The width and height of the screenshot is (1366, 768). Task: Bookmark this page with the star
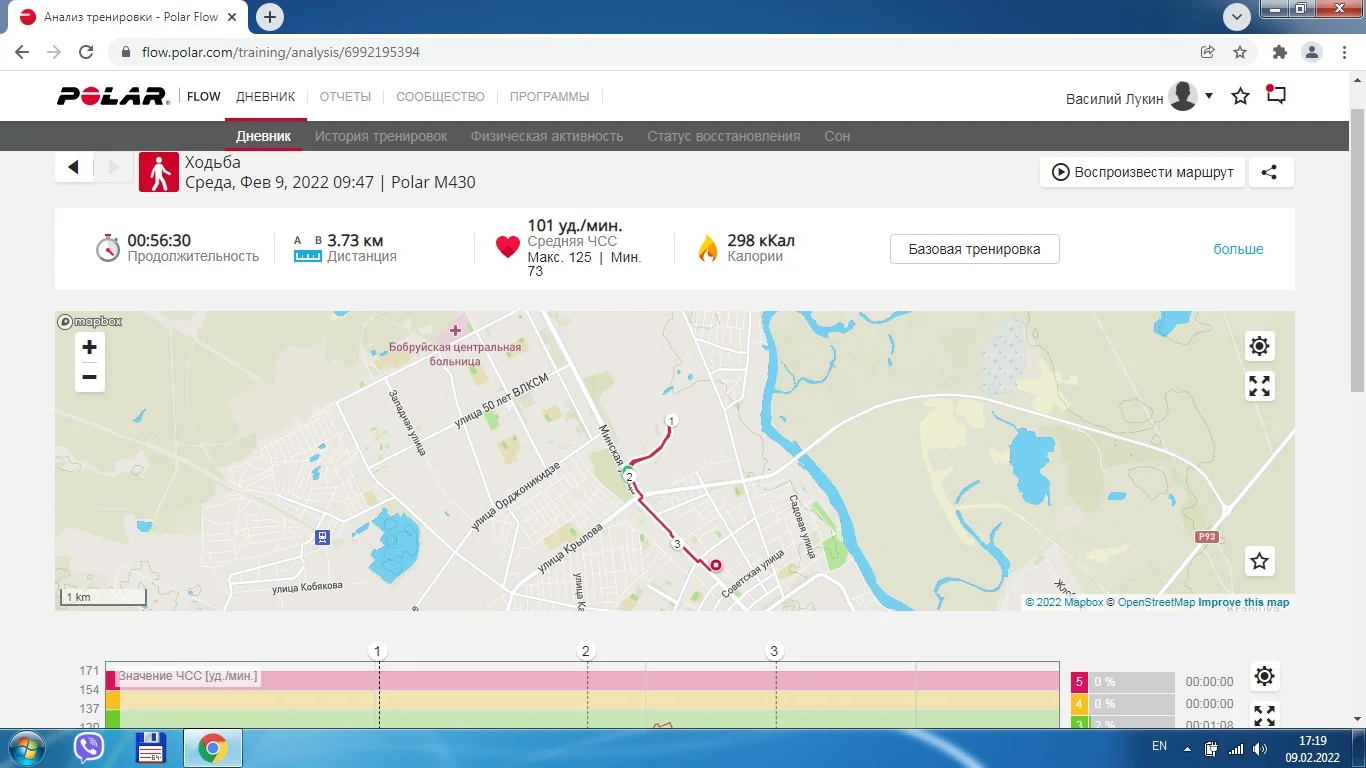[1240, 52]
